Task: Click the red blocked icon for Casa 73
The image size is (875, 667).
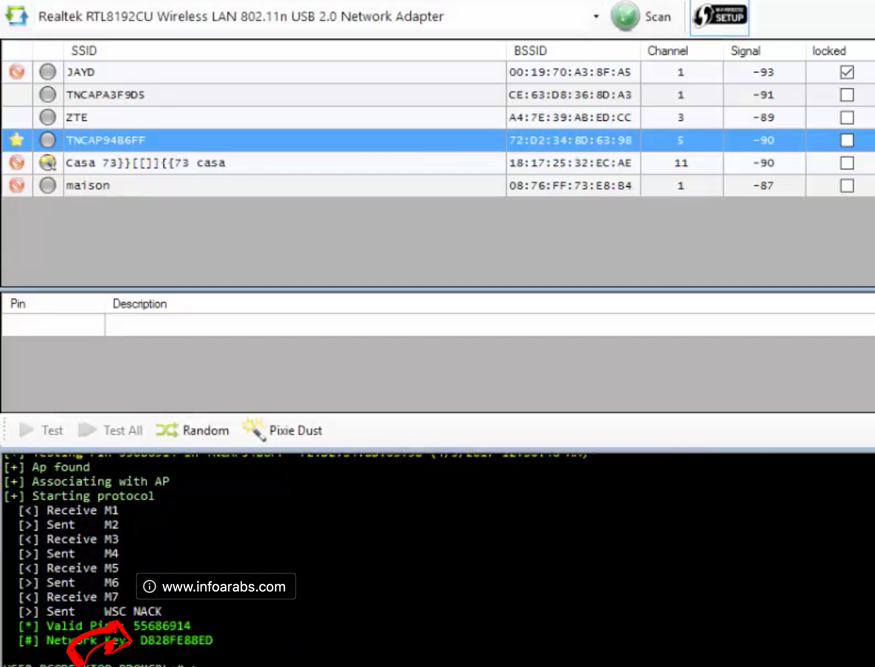Action: pyautogui.click(x=17, y=162)
